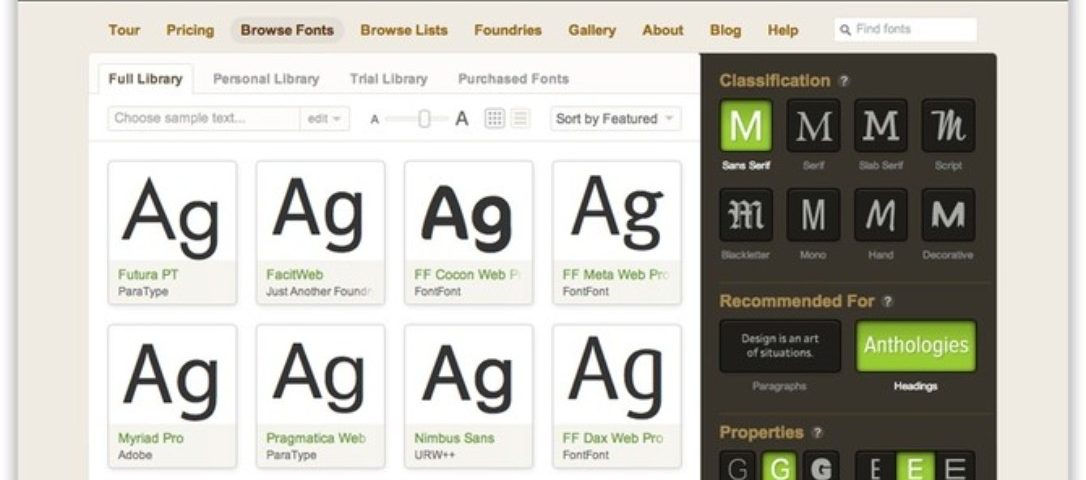
Task: Filter by Sans Serif classification
Action: (x=745, y=126)
